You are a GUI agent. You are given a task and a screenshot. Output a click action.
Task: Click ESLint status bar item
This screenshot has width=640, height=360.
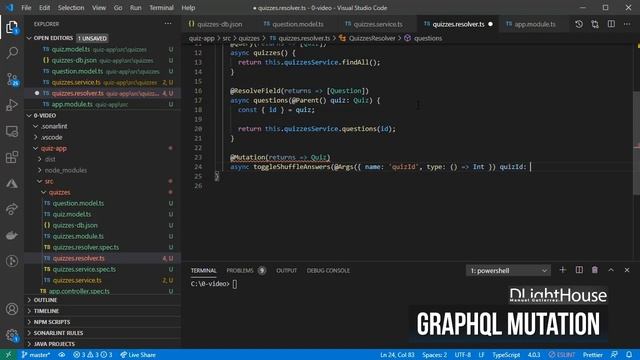(x=562, y=355)
